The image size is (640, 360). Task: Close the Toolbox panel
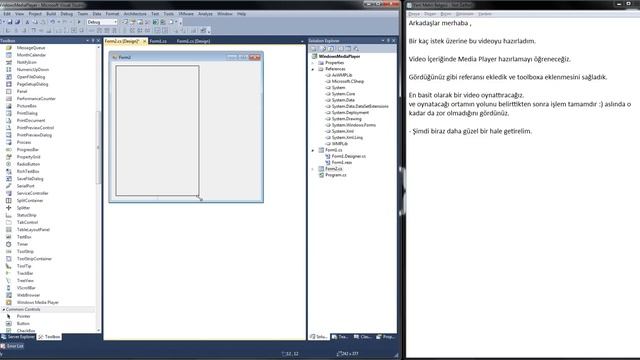(x=98, y=41)
